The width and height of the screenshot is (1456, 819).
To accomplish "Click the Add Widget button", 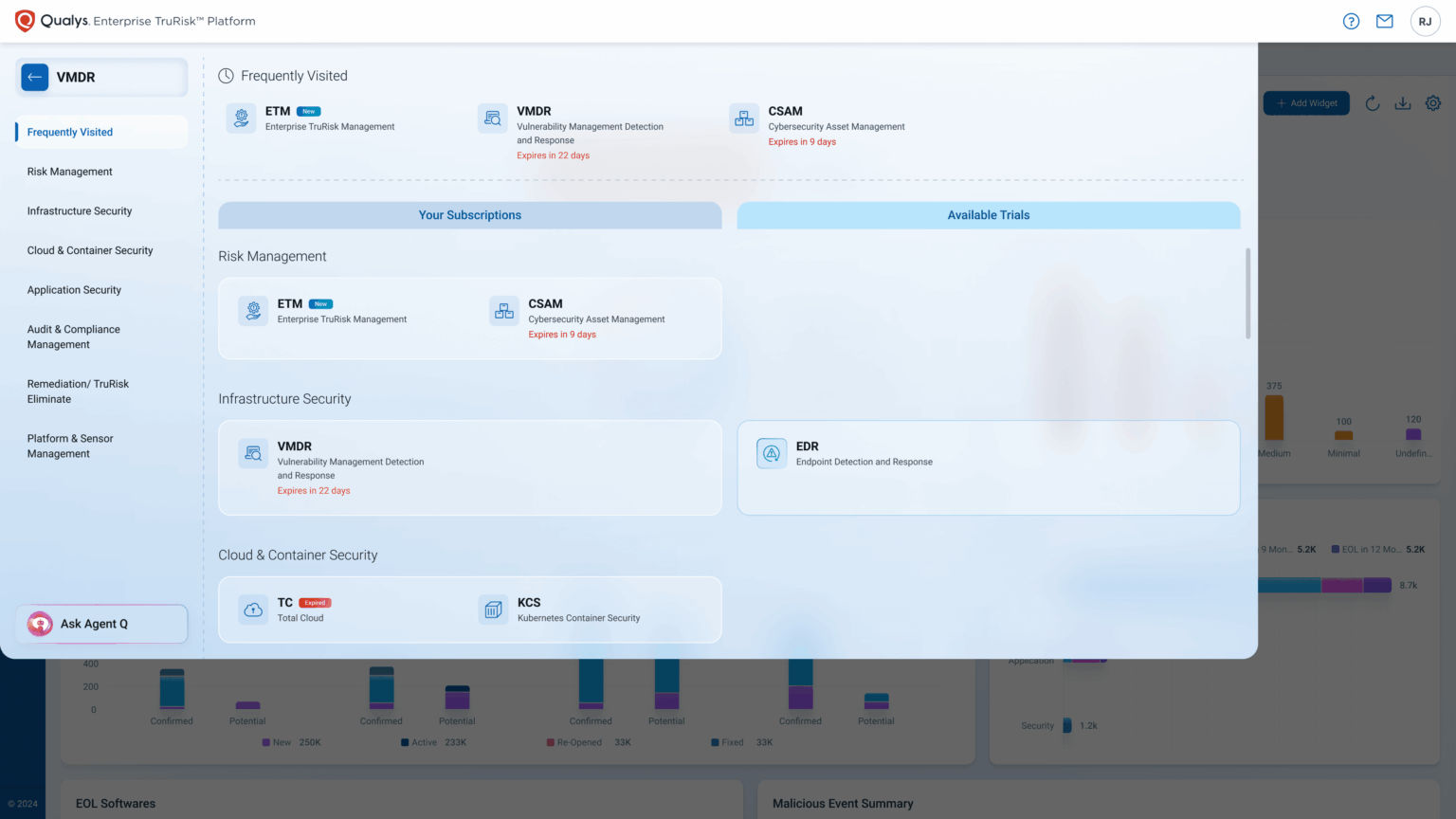I will point(1305,103).
